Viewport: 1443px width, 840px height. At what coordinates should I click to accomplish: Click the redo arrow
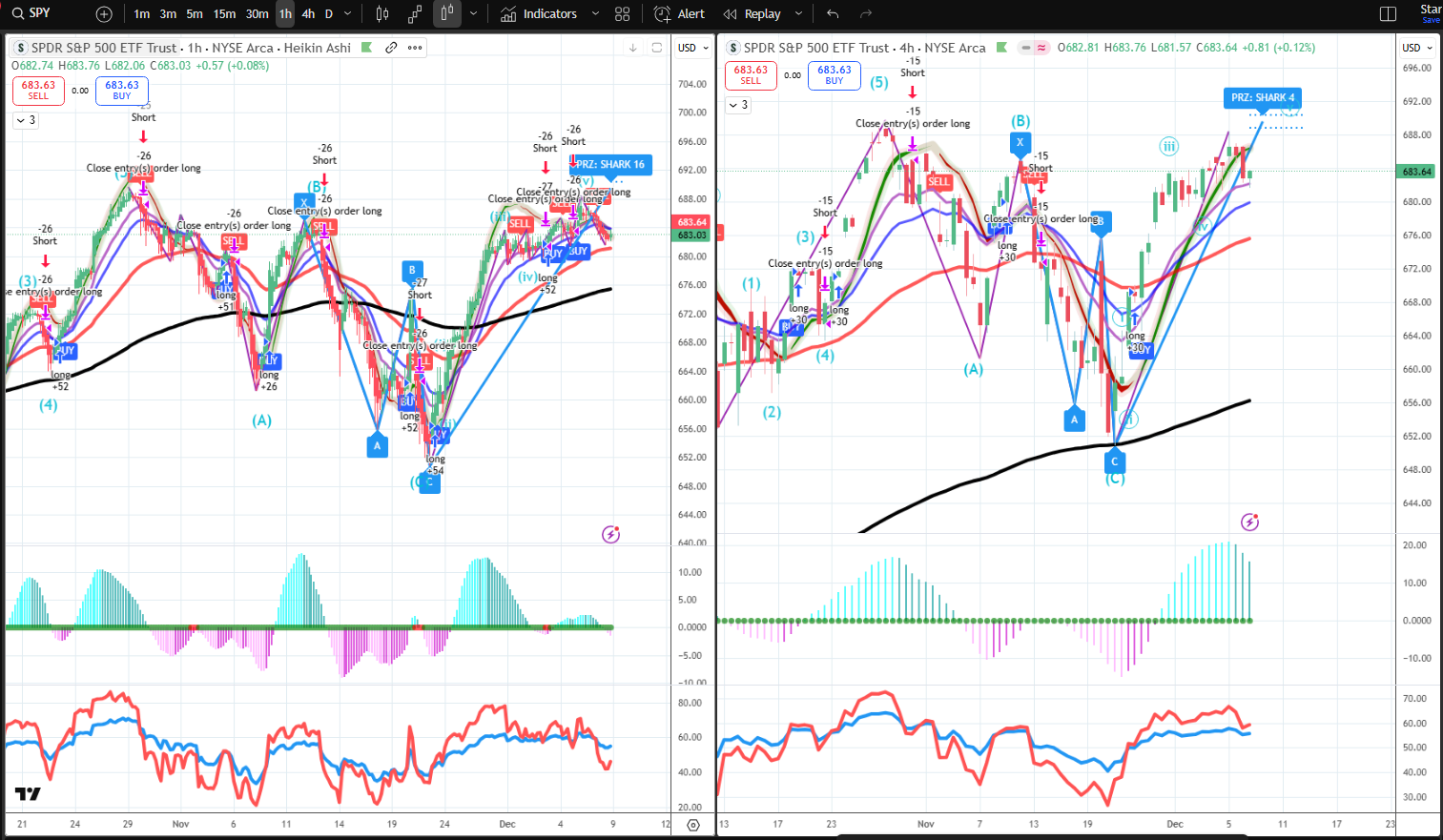point(866,14)
